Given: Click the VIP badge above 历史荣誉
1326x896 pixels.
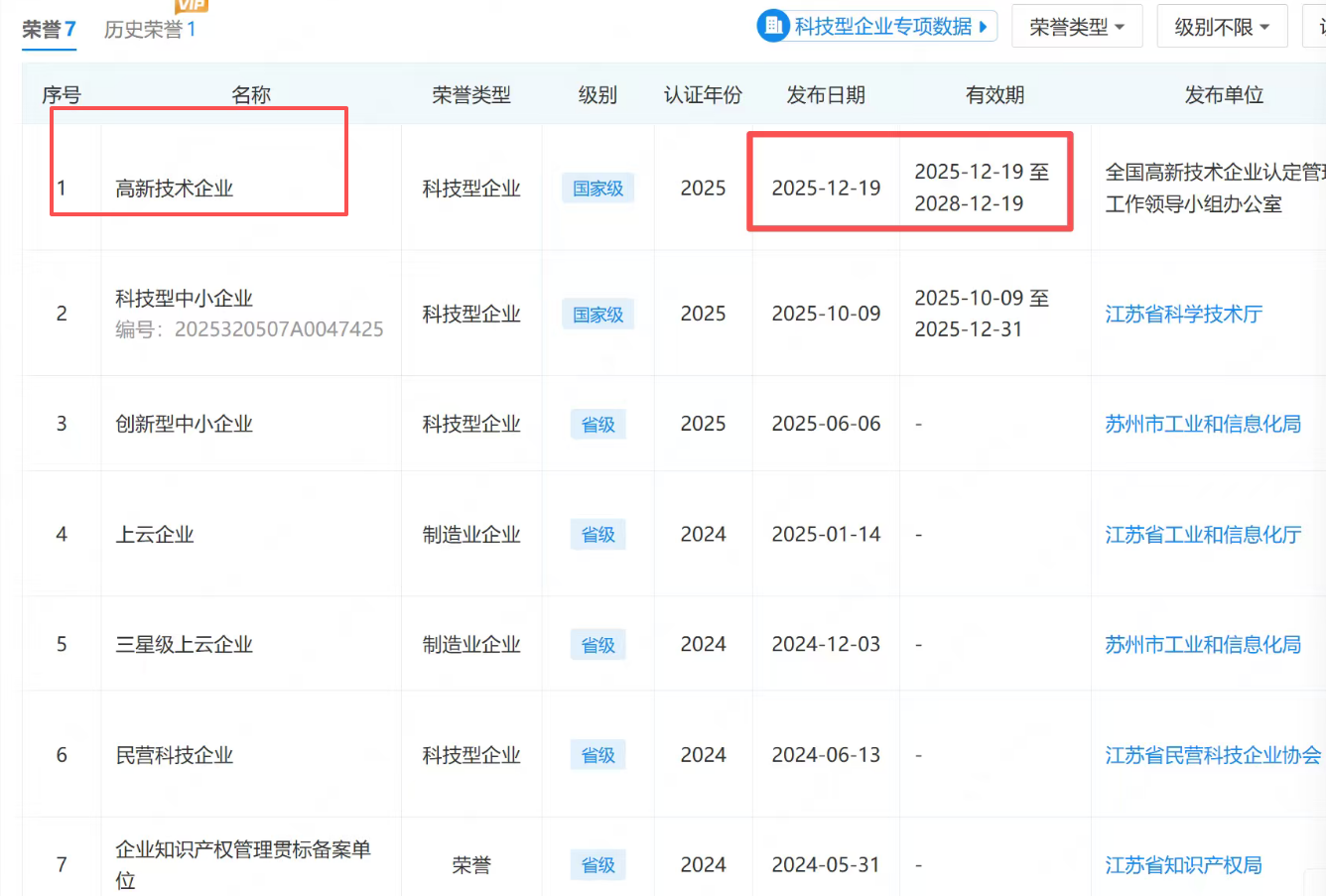Looking at the screenshot, I should [x=192, y=6].
